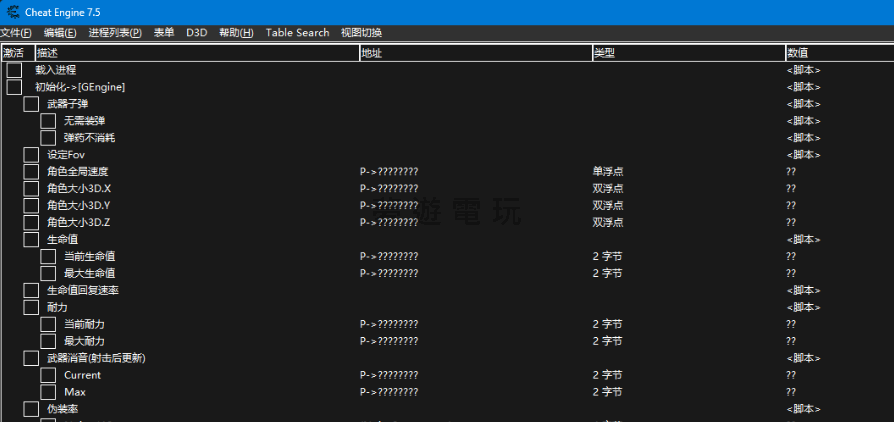
Task: Toggle the 设定Fov checkbox
Action: (31, 155)
